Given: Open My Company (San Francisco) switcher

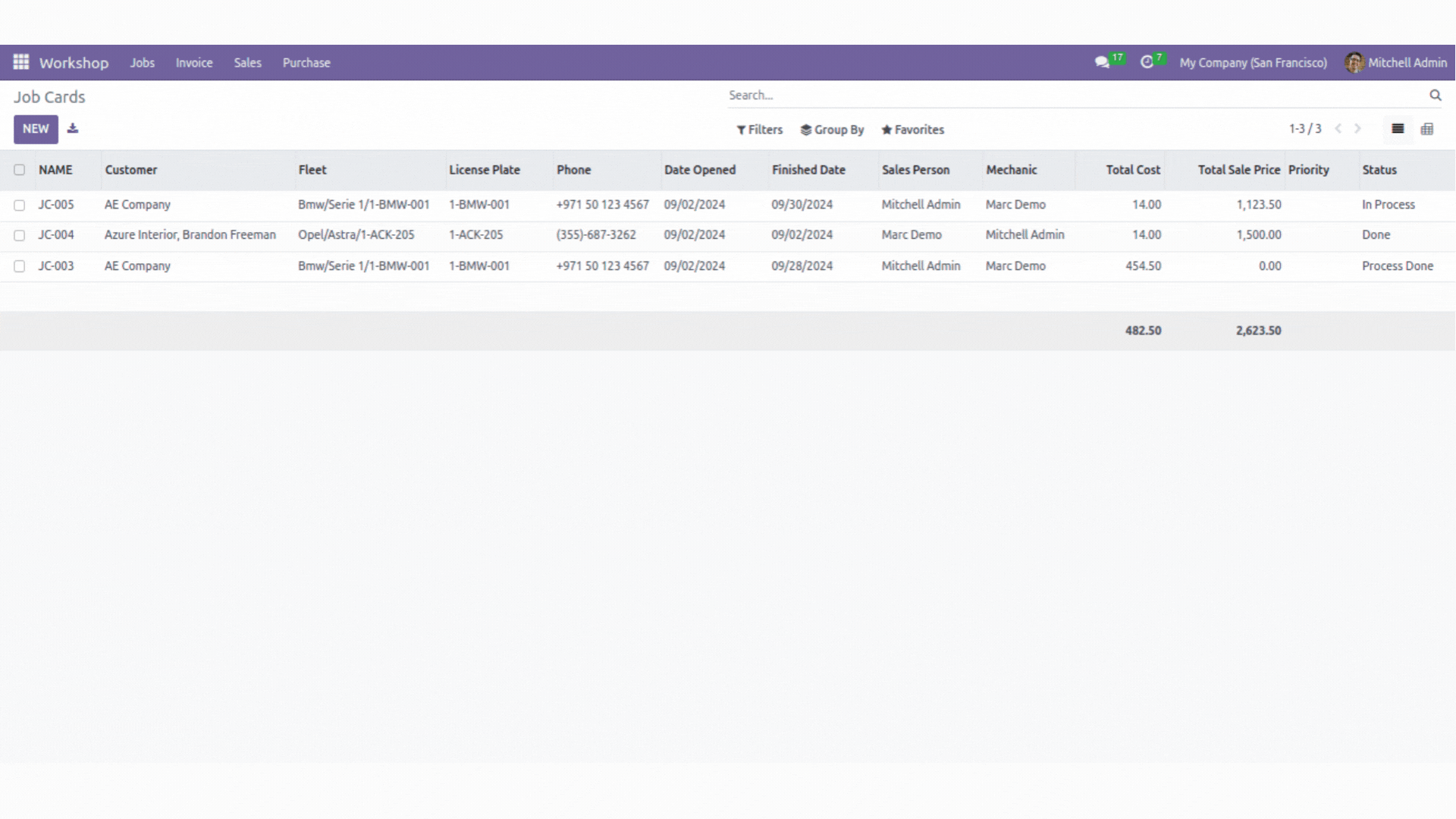Looking at the screenshot, I should [x=1253, y=63].
